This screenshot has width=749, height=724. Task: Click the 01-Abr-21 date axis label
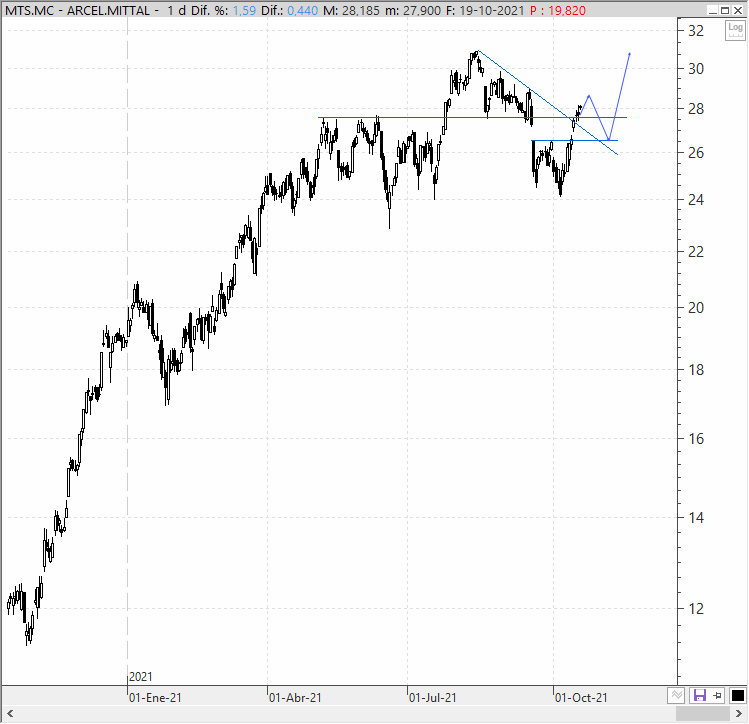(295, 698)
